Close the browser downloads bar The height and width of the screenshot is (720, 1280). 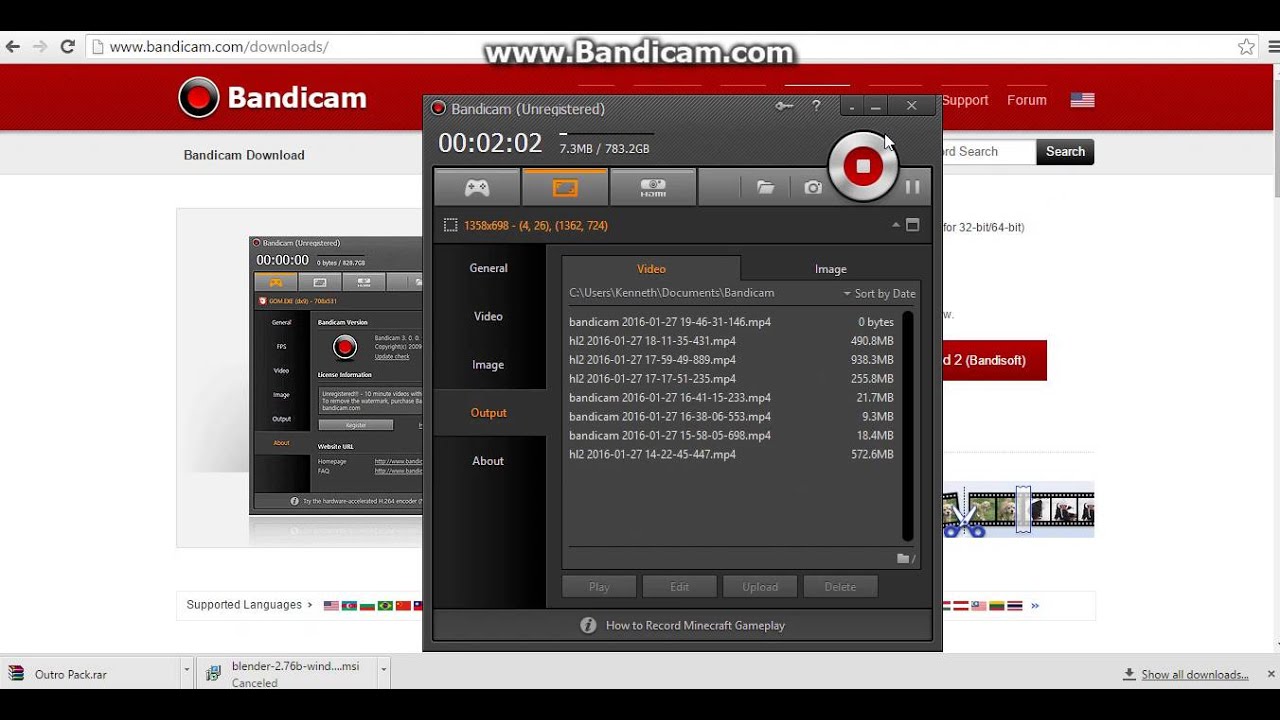(x=1271, y=674)
